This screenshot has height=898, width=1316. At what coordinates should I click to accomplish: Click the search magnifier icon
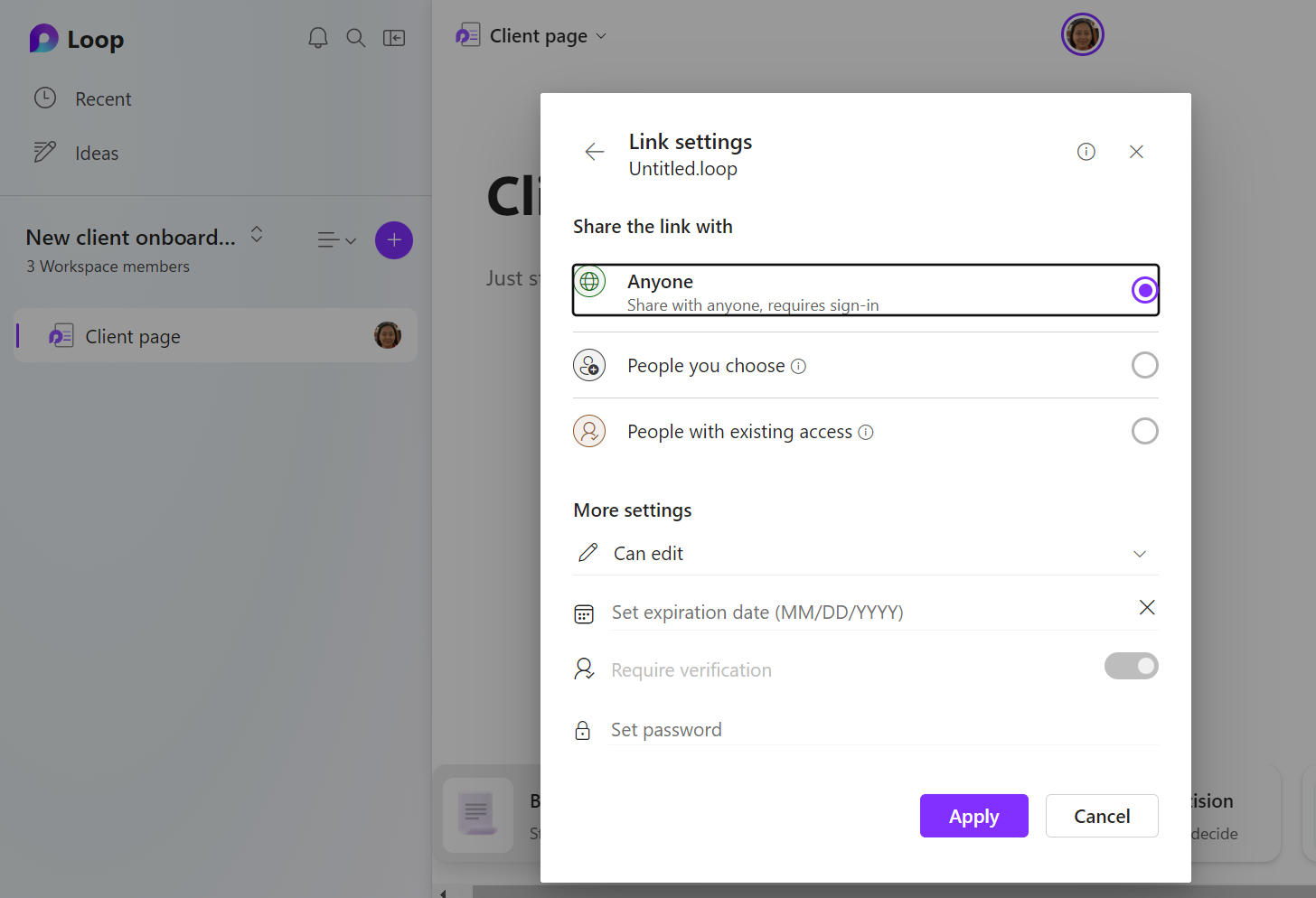tap(356, 38)
